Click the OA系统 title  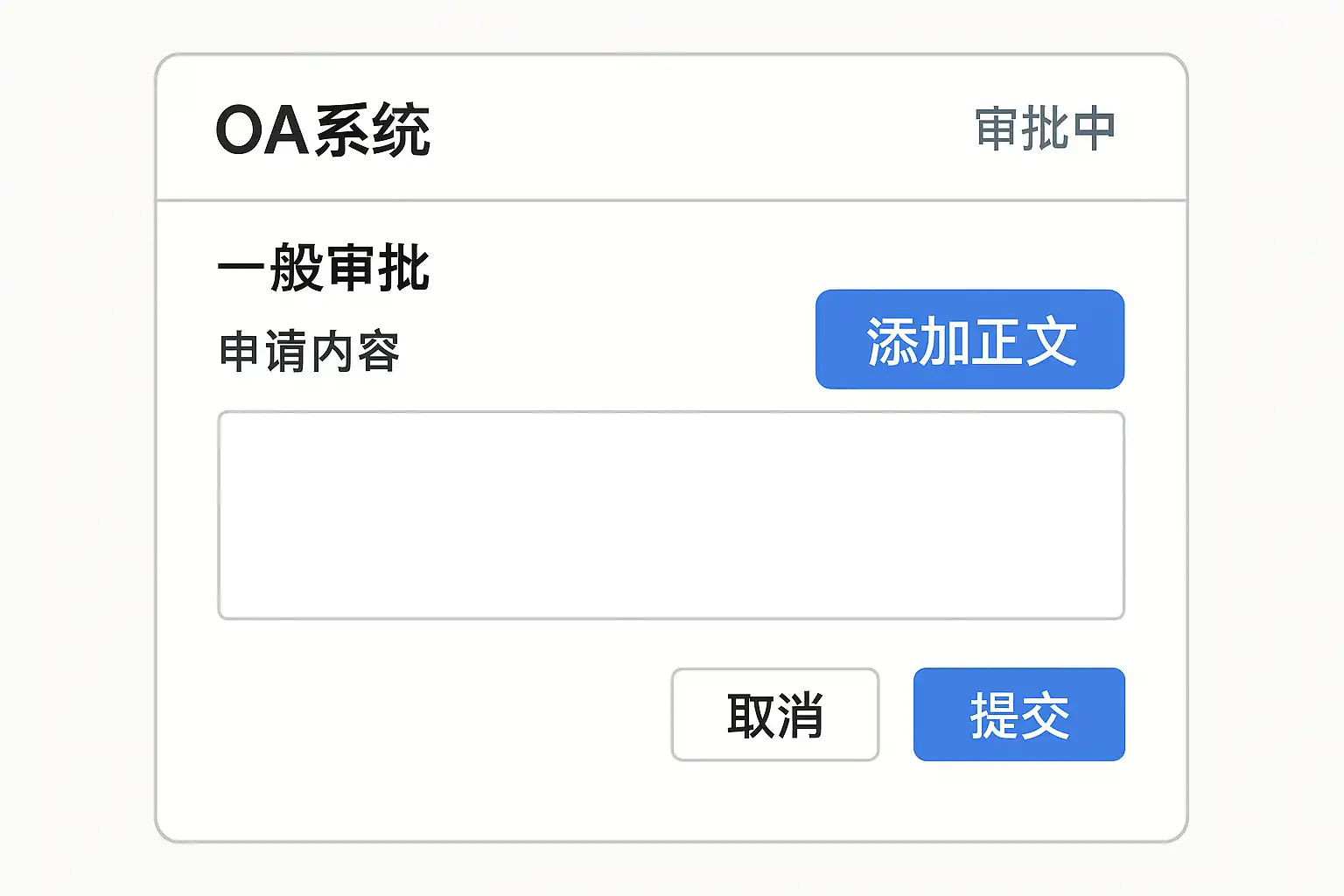tap(323, 130)
